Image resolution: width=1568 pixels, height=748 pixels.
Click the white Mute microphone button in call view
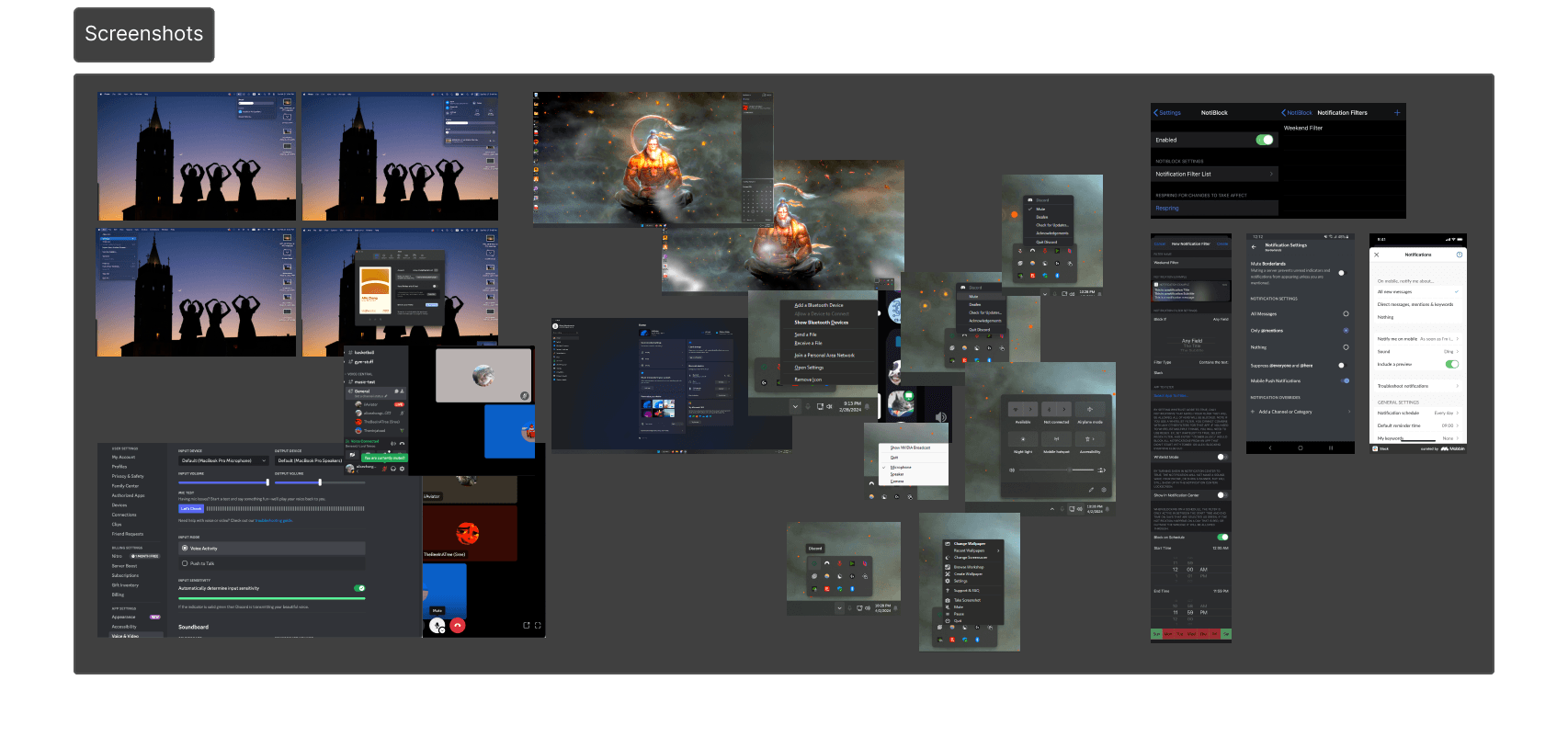coord(437,626)
